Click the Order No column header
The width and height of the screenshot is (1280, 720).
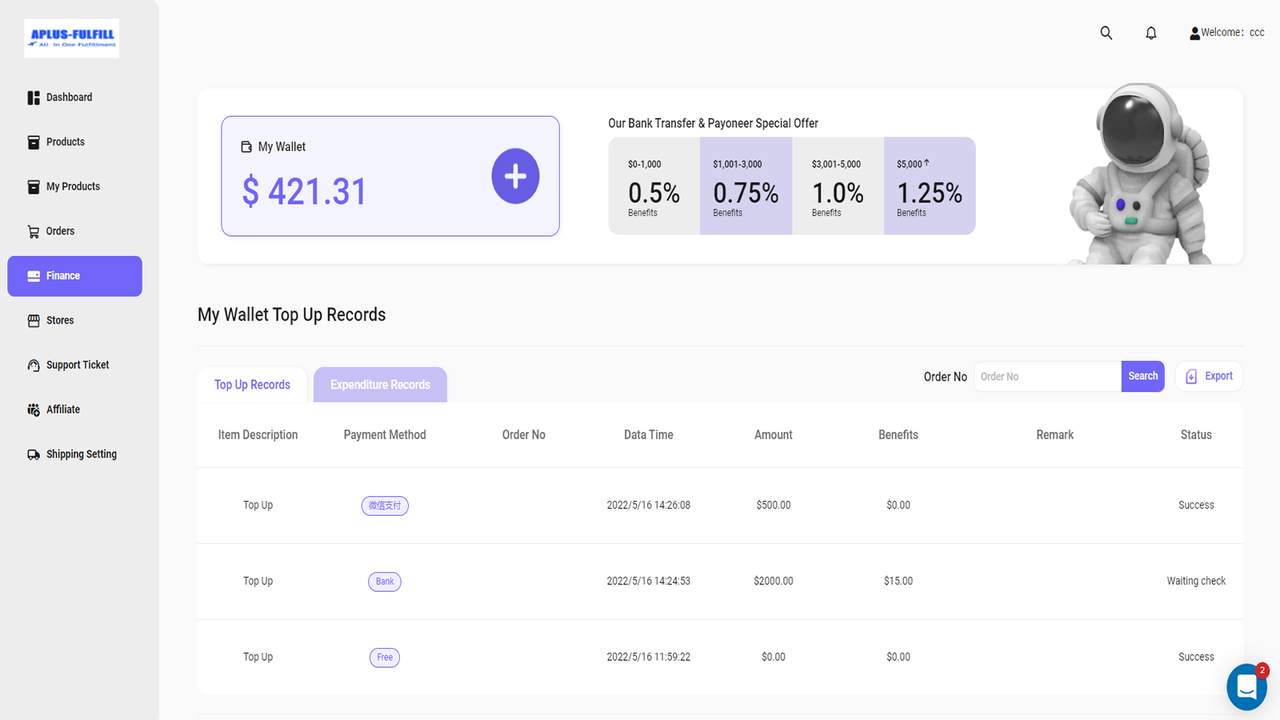click(x=524, y=435)
